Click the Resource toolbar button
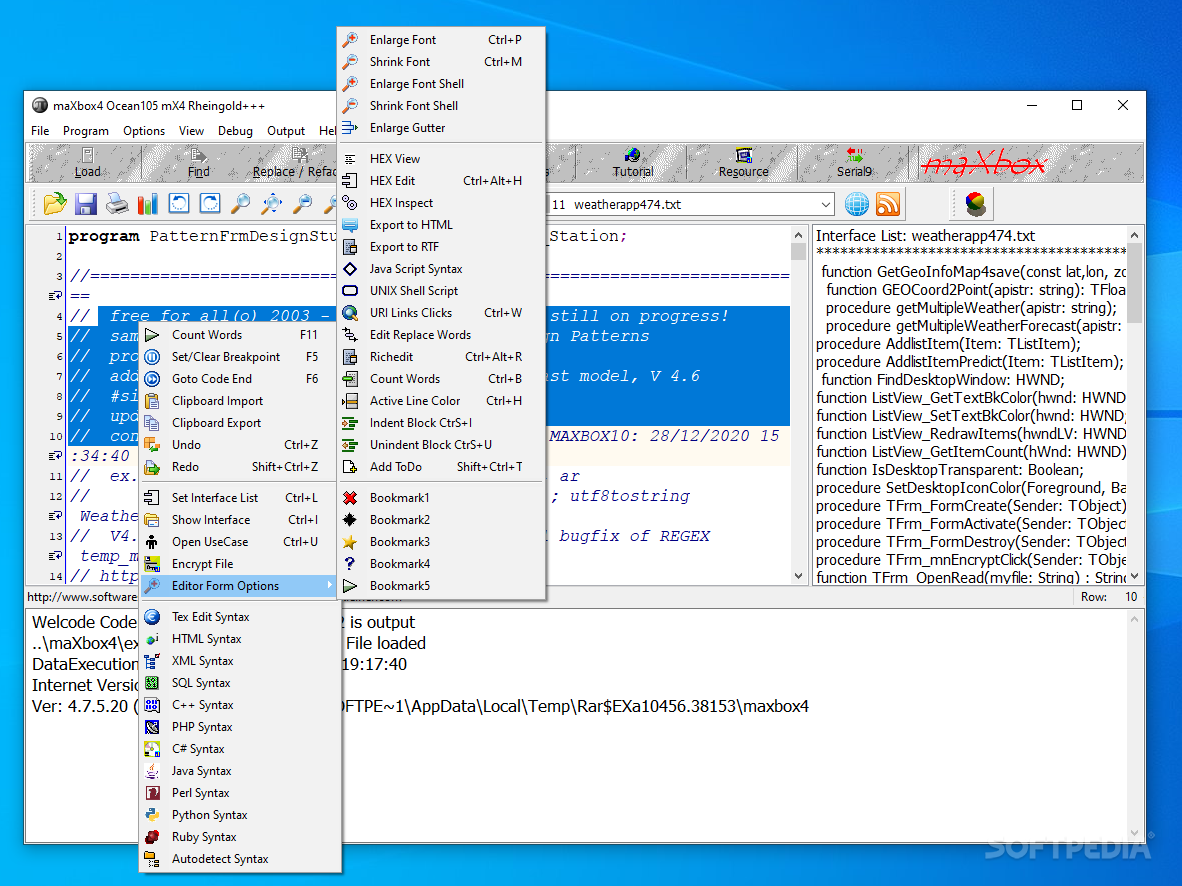This screenshot has height=886, width=1182. 743,162
